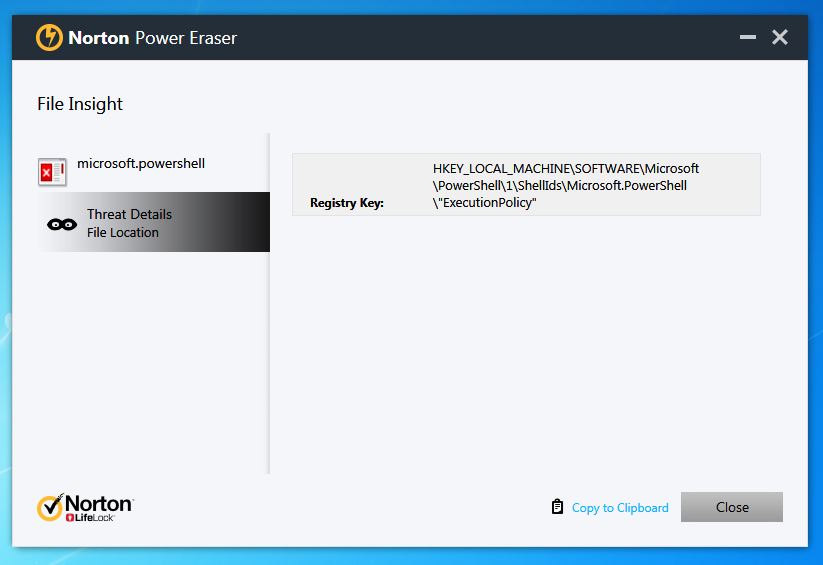This screenshot has width=823, height=565.
Task: Click the File Insight heading
Action: tap(80, 104)
